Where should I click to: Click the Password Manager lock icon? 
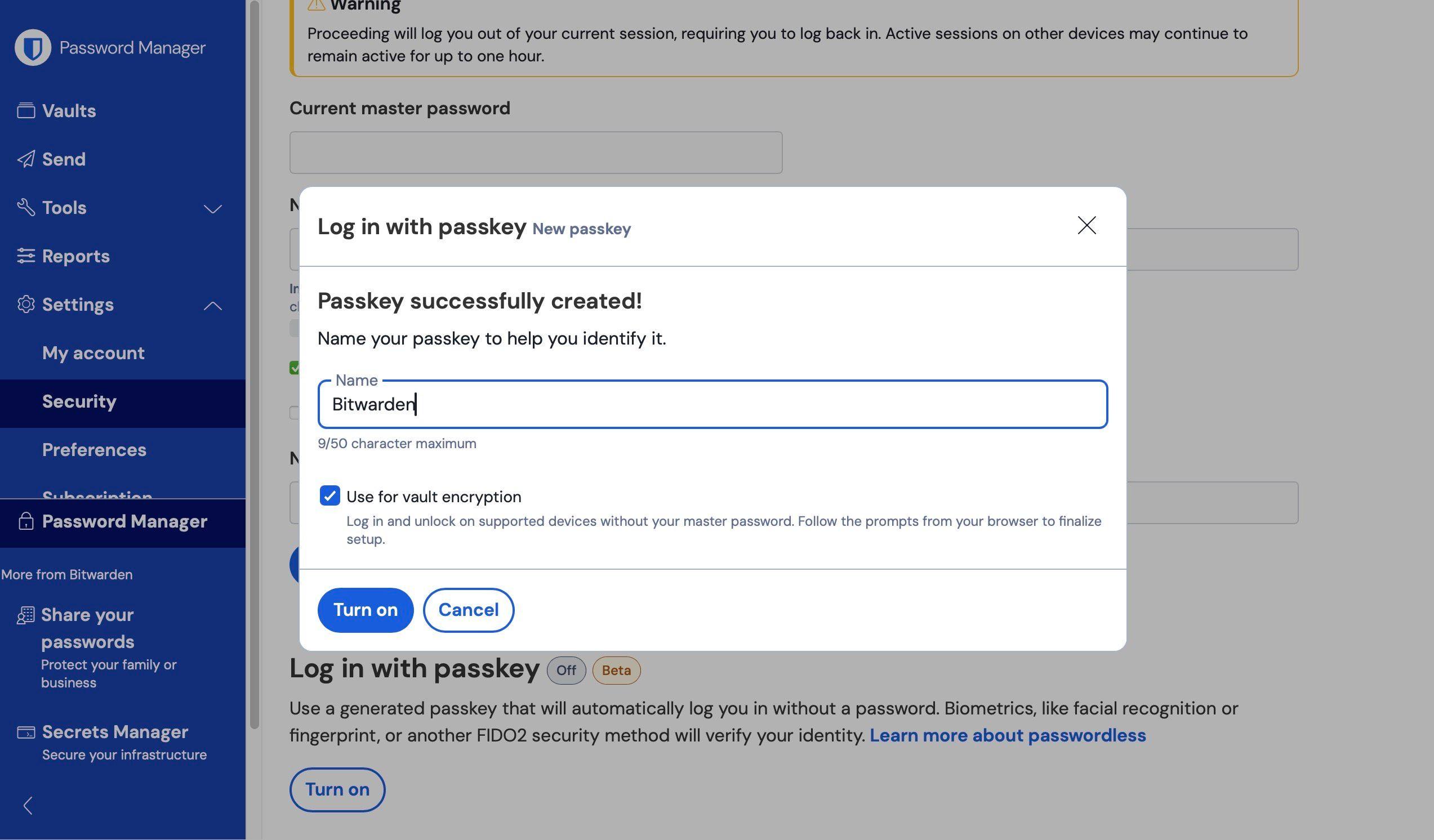[25, 521]
